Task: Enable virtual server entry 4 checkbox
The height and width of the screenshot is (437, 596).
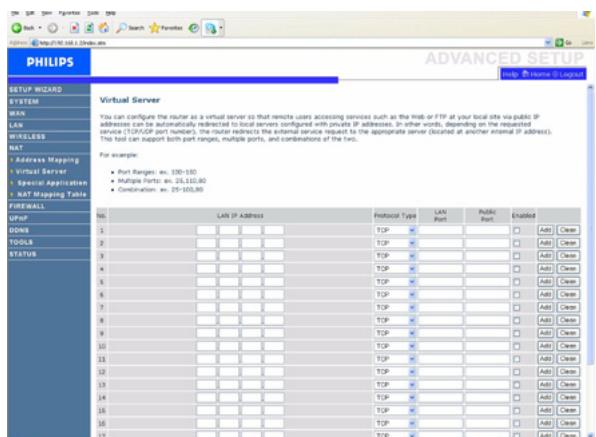Action: (517, 269)
